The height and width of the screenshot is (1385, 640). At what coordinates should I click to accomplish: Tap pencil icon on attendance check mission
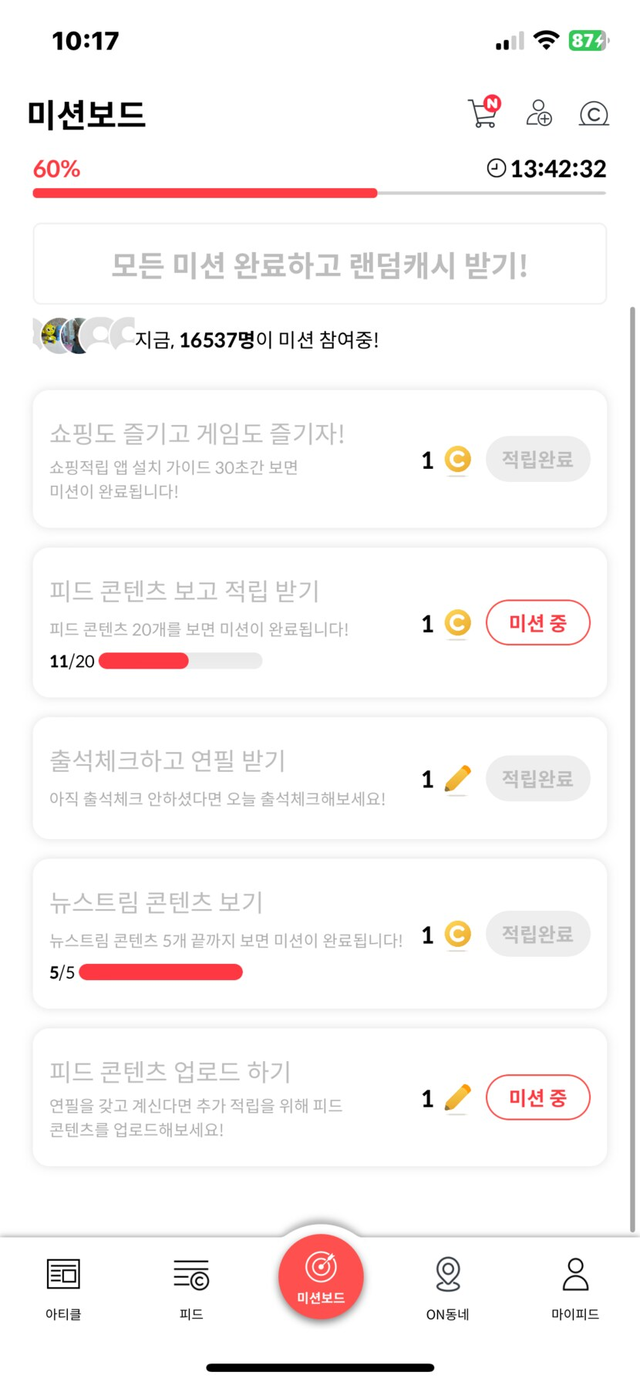[x=457, y=779]
